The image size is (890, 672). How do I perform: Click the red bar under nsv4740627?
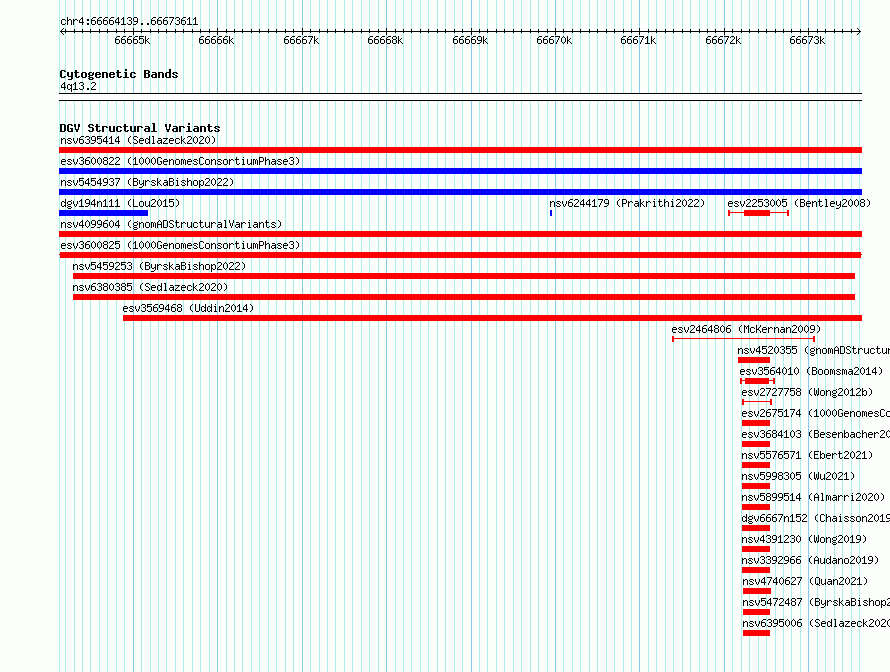757,591
